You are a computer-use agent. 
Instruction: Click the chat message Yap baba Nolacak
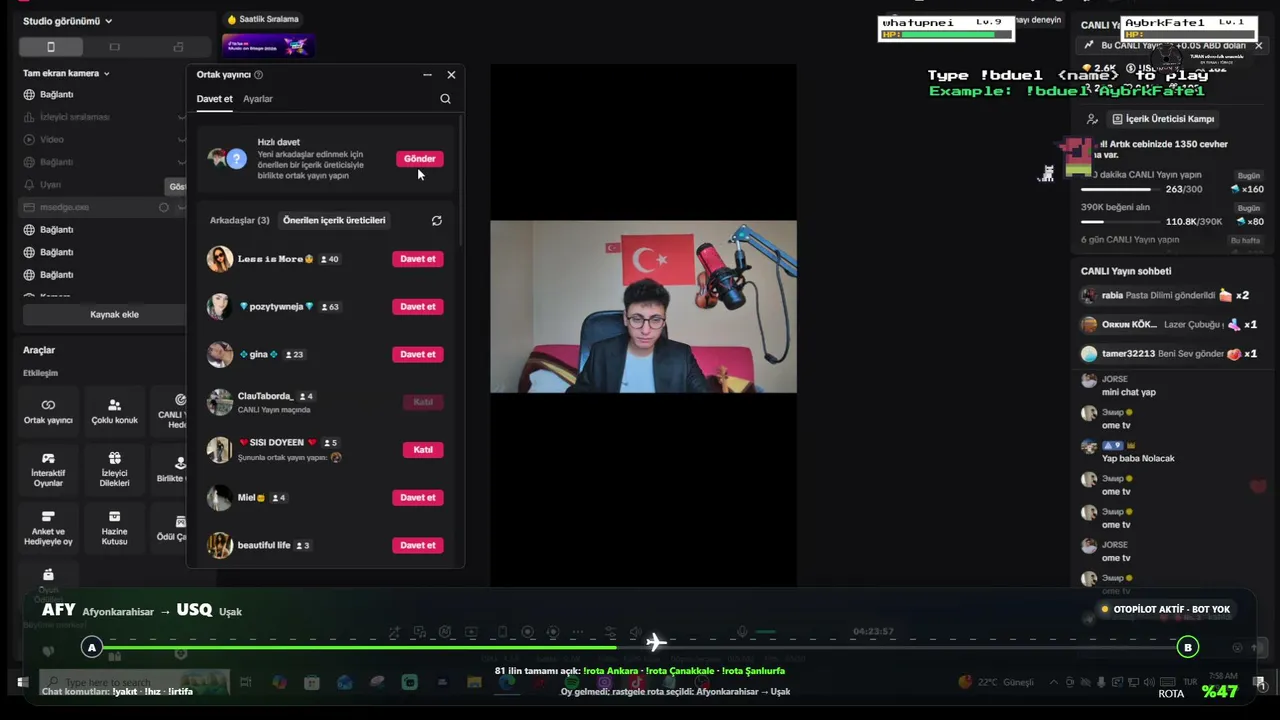click(x=1138, y=459)
